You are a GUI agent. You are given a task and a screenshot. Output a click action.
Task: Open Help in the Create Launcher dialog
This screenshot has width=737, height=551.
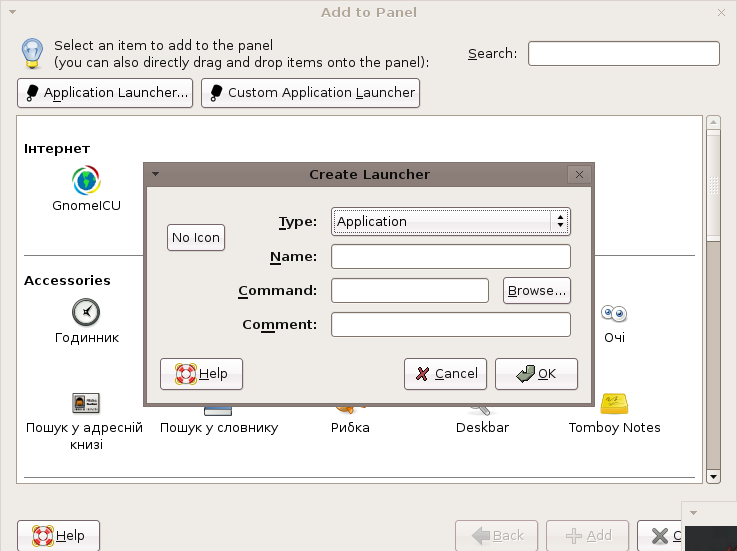pos(202,374)
